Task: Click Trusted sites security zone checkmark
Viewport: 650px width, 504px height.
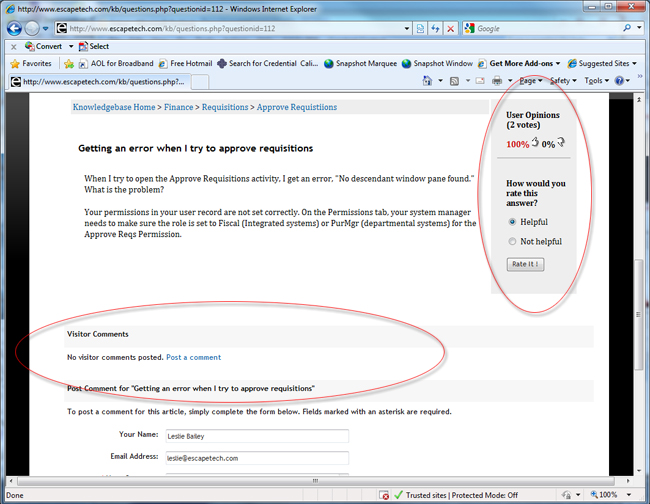Action: click(398, 495)
